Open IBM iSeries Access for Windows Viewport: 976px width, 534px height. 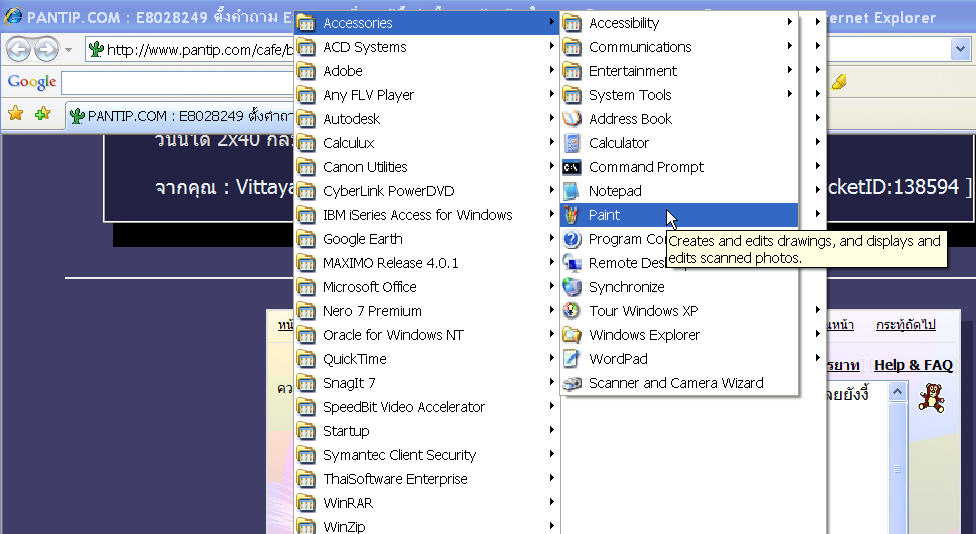(426, 215)
